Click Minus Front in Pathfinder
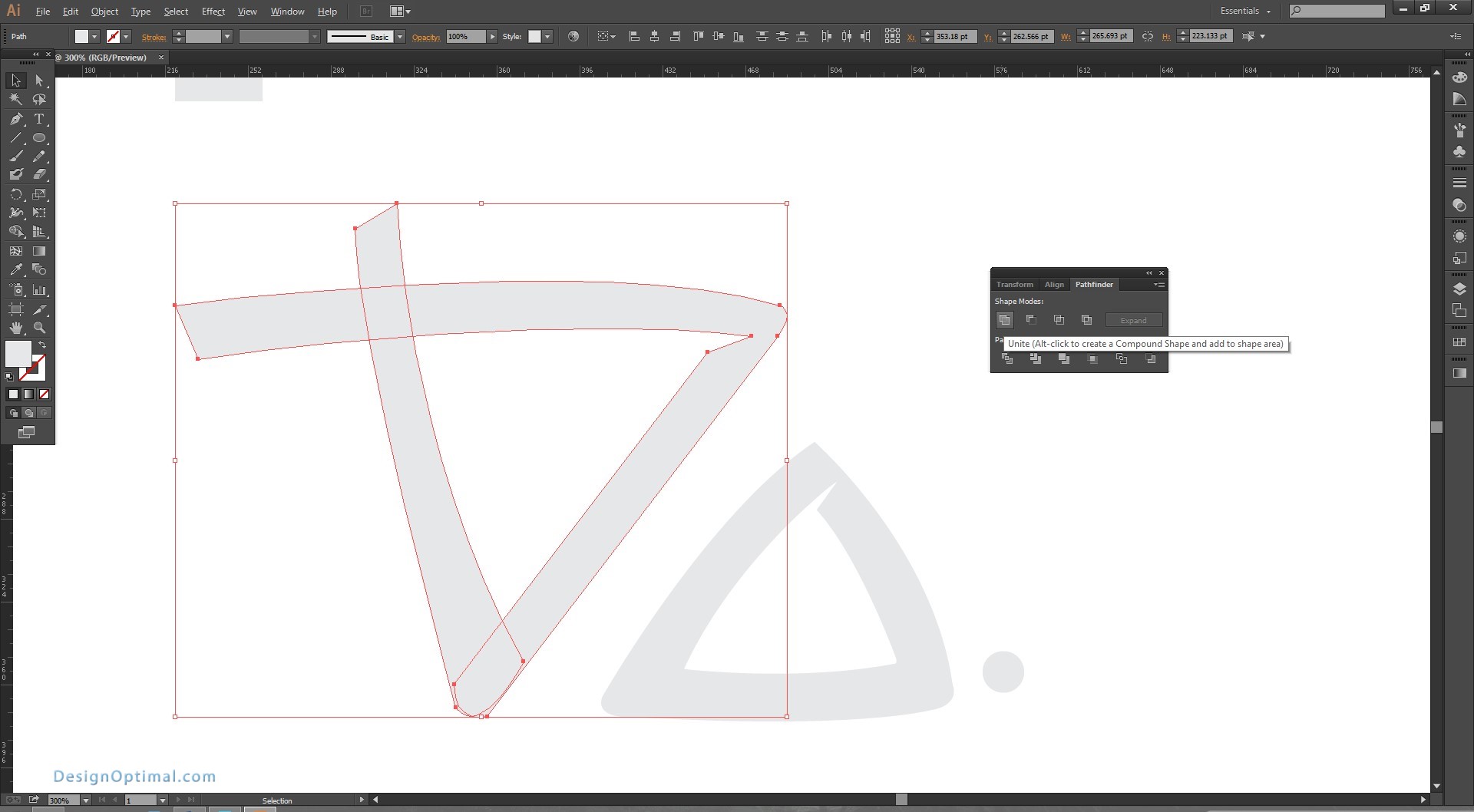The height and width of the screenshot is (812, 1474). (x=1031, y=320)
